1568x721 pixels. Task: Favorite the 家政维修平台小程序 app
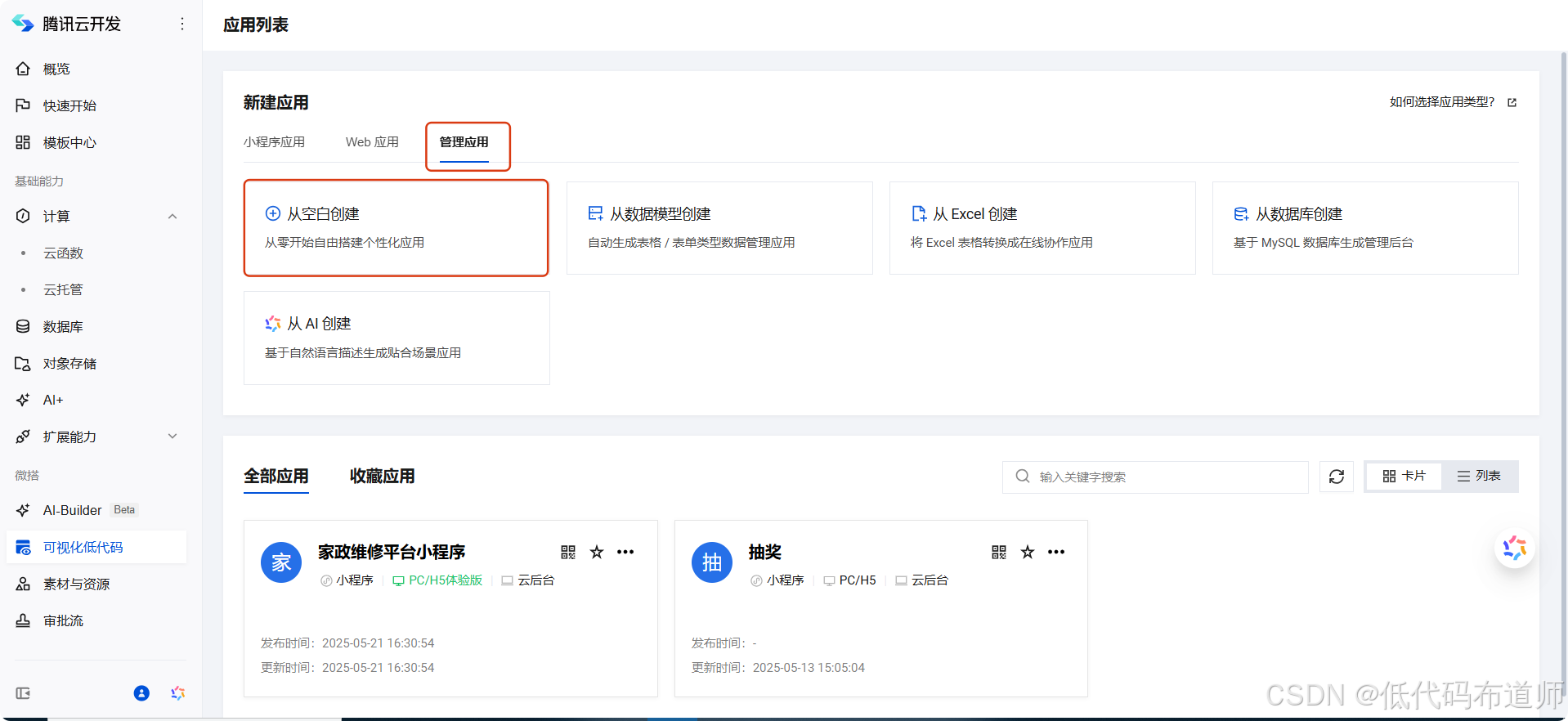[597, 552]
